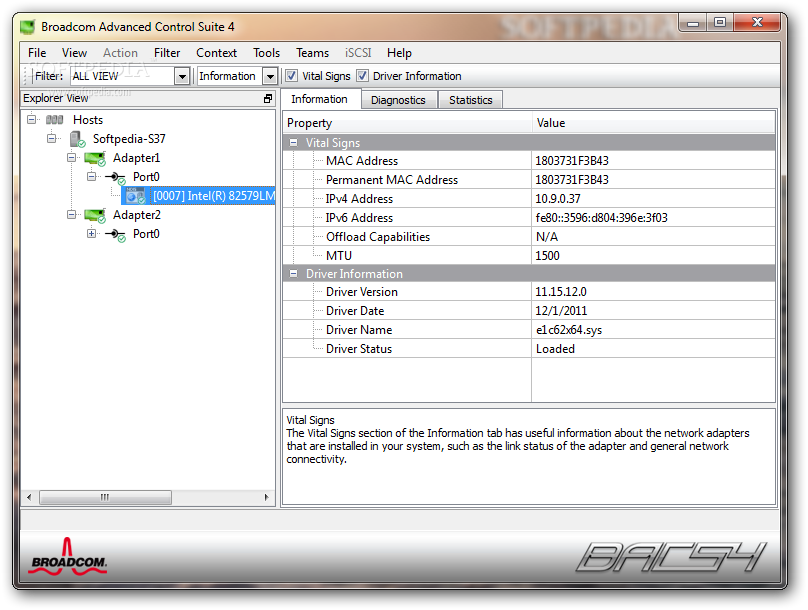Click the Broadcom logo

pyautogui.click(x=69, y=557)
